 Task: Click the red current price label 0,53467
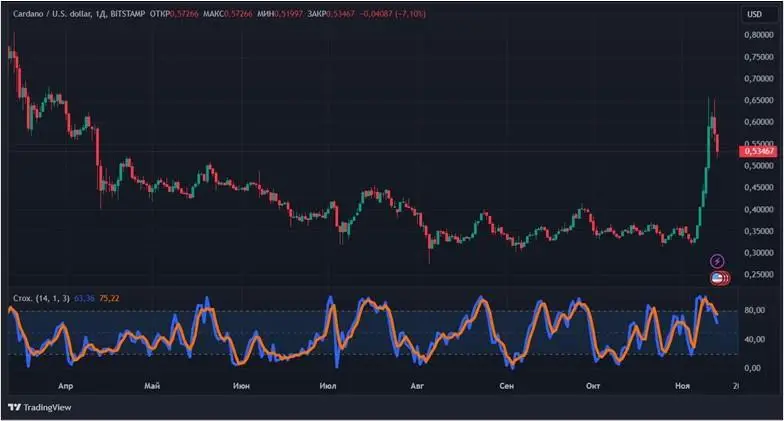pyautogui.click(x=756, y=151)
